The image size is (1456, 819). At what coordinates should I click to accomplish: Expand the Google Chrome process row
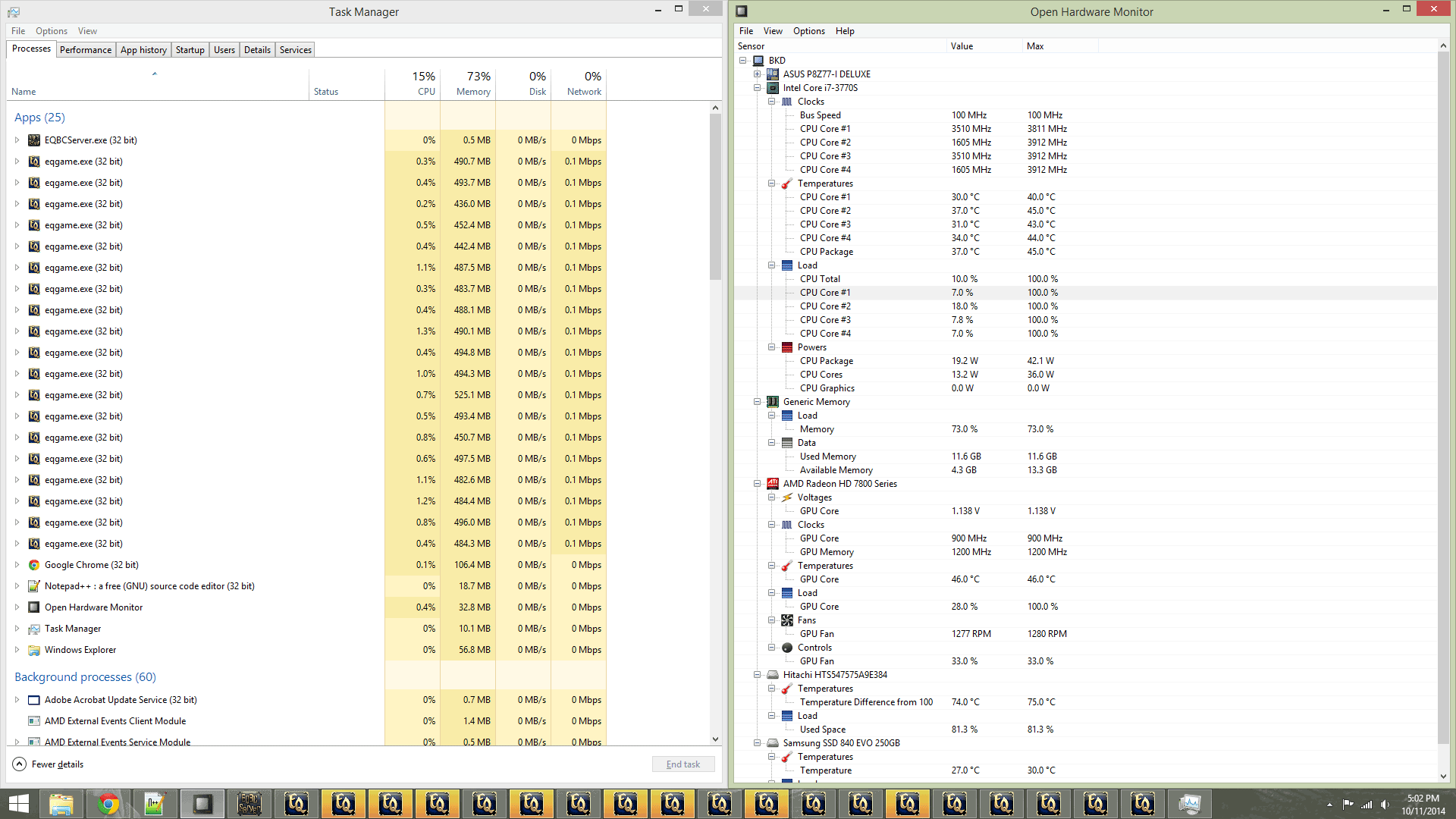(17, 565)
